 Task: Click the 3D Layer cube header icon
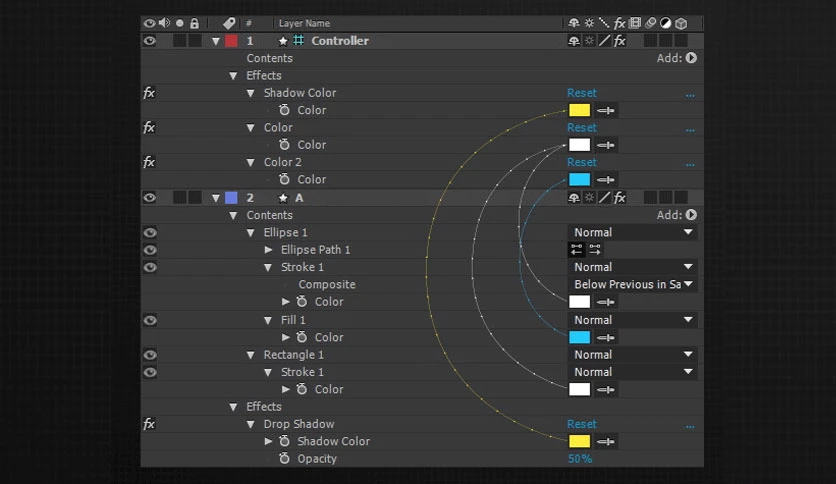pos(681,23)
